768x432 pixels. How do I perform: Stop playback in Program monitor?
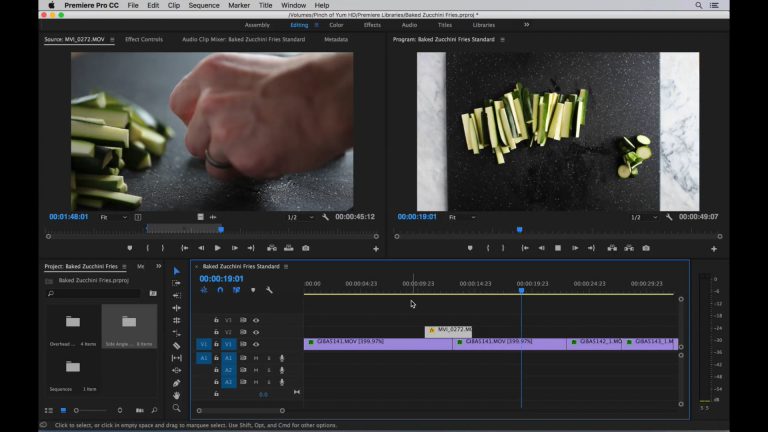click(558, 248)
